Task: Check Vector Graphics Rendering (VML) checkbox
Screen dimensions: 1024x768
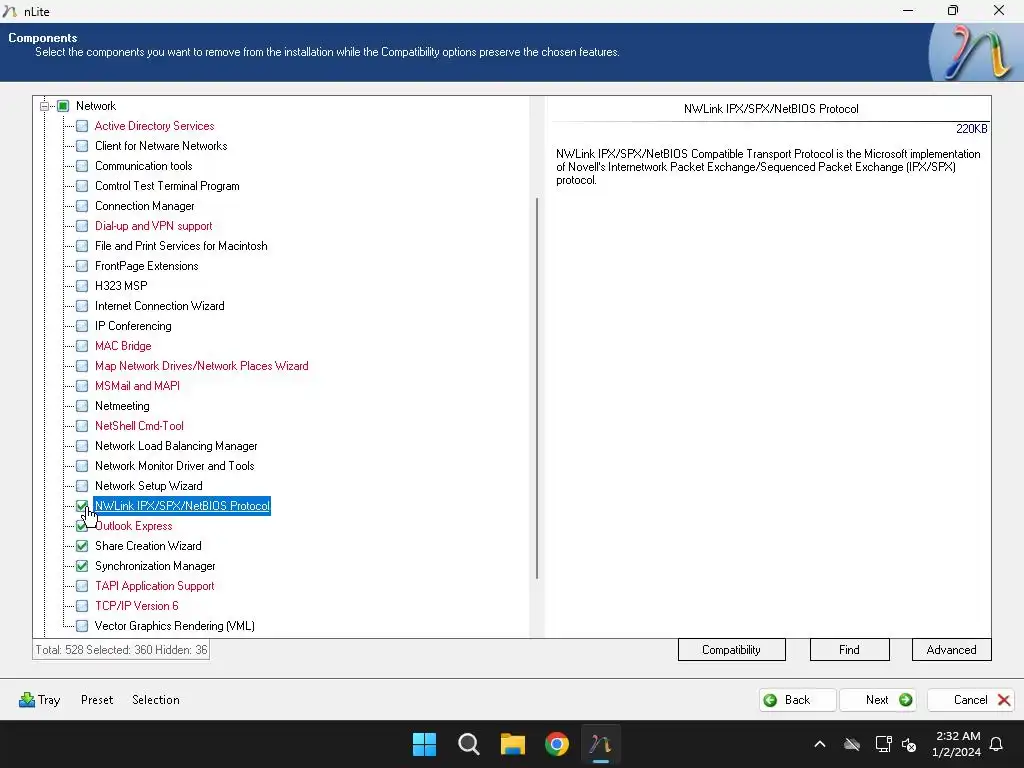Action: click(x=82, y=626)
